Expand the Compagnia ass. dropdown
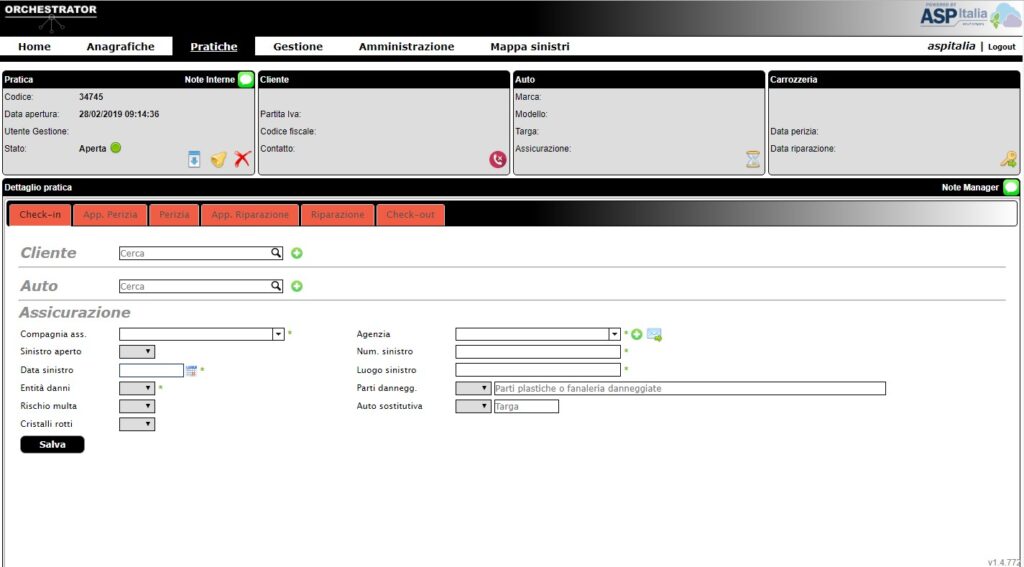1024x567 pixels. (278, 334)
